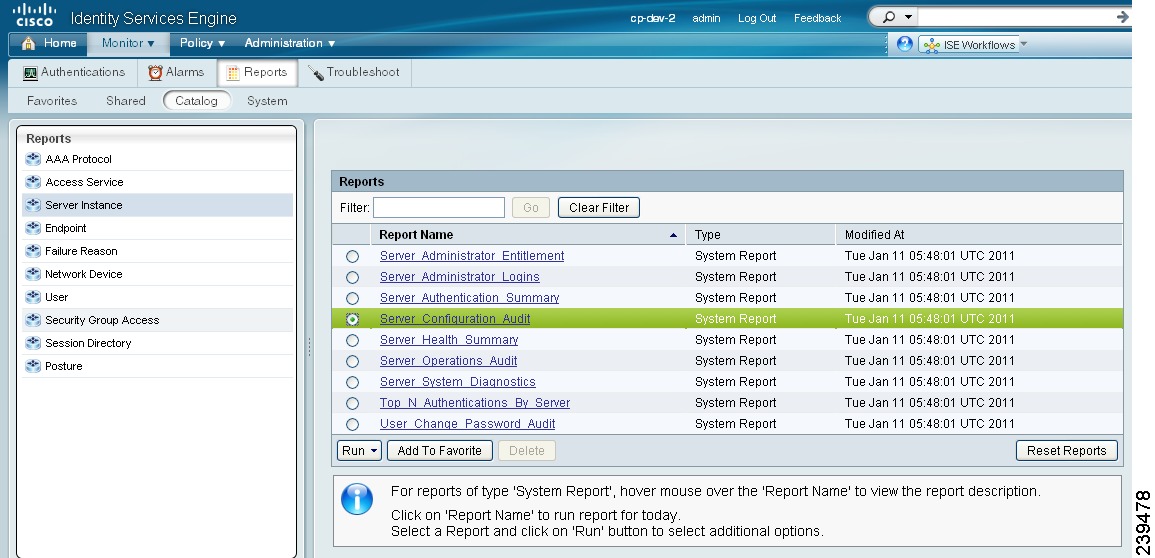Image resolution: width=1155 pixels, height=558 pixels.
Task: Click the Modified At column header
Action: tap(979, 235)
